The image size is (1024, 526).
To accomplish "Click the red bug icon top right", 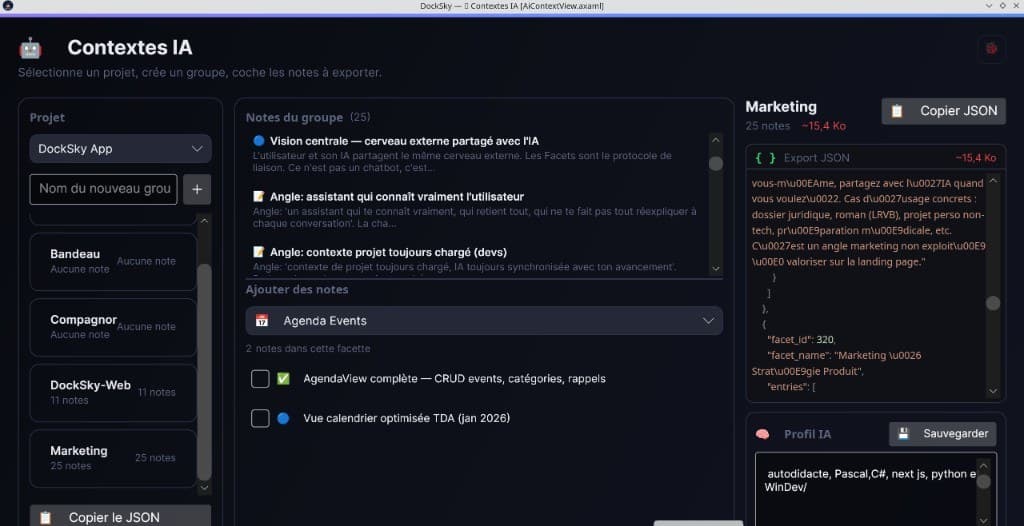I will pyautogui.click(x=991, y=48).
